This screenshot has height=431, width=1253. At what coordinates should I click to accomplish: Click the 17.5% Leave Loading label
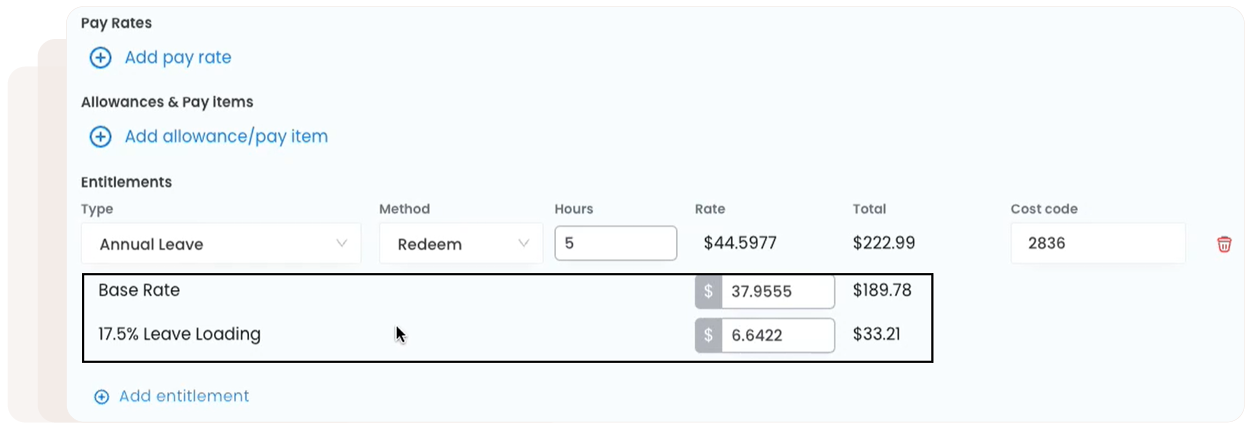(179, 334)
